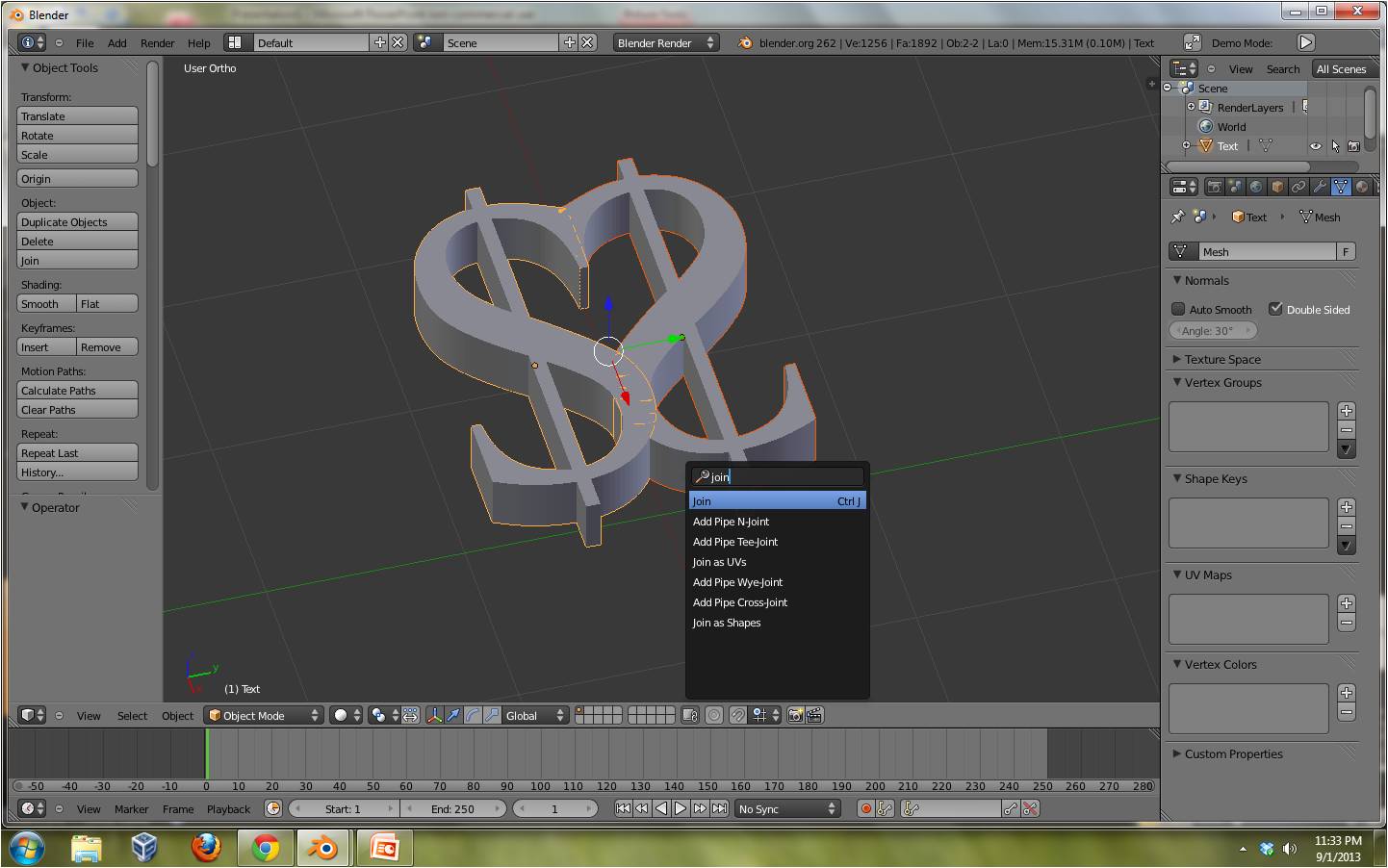Click the Origin button
Viewport: 1388px width, 868px height.
click(x=77, y=178)
